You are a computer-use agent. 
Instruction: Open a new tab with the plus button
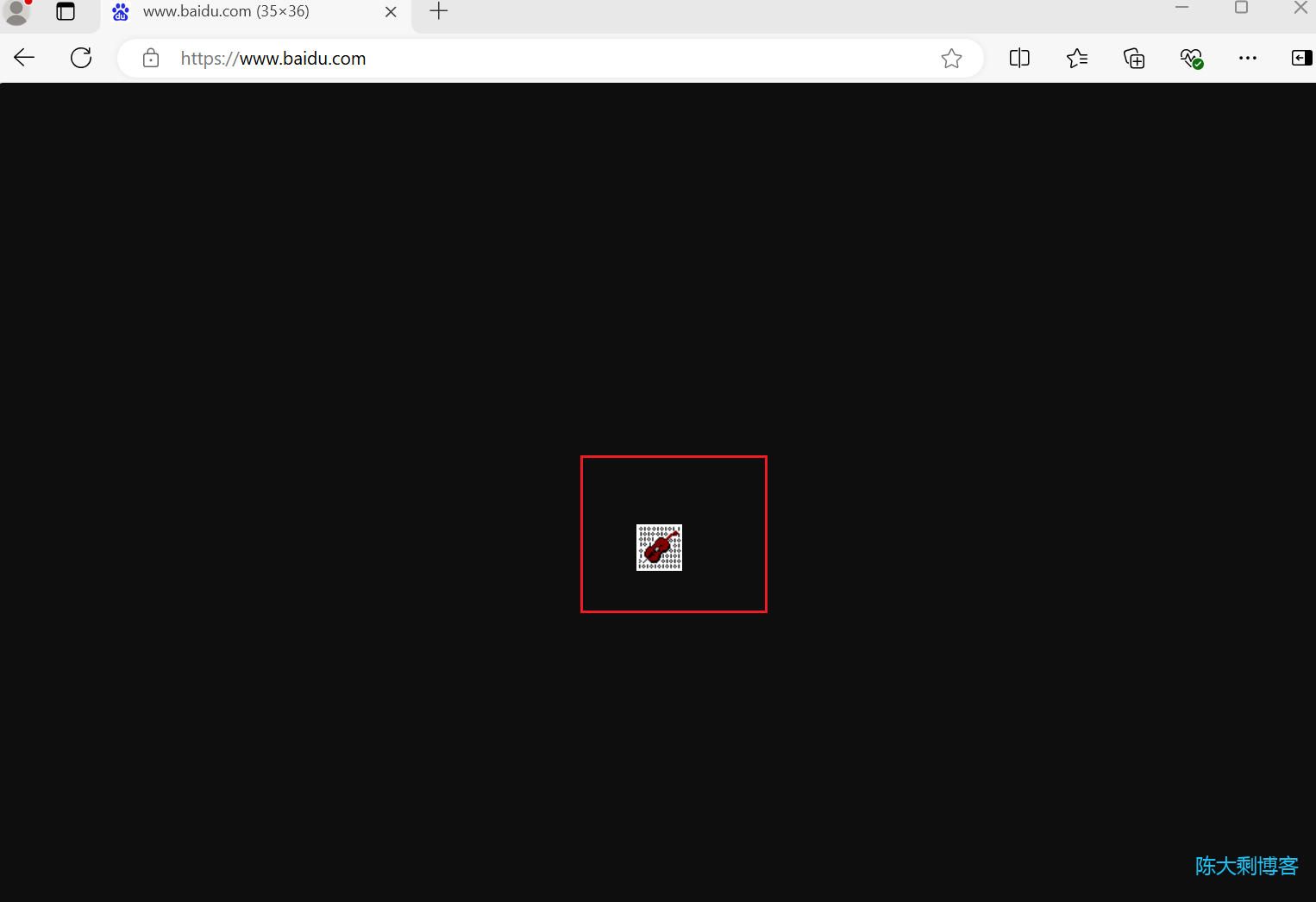pyautogui.click(x=439, y=11)
